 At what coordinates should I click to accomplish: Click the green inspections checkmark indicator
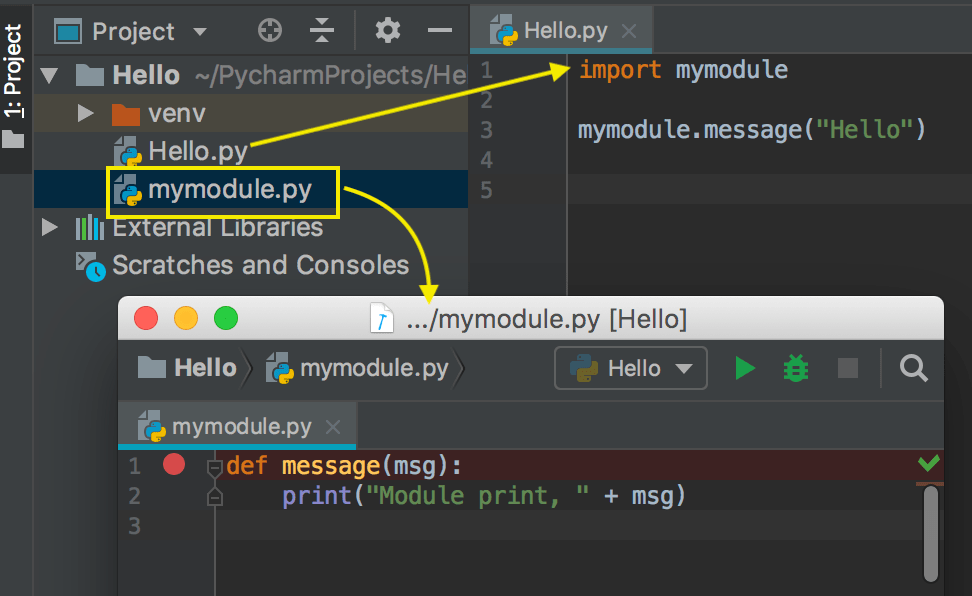927,465
